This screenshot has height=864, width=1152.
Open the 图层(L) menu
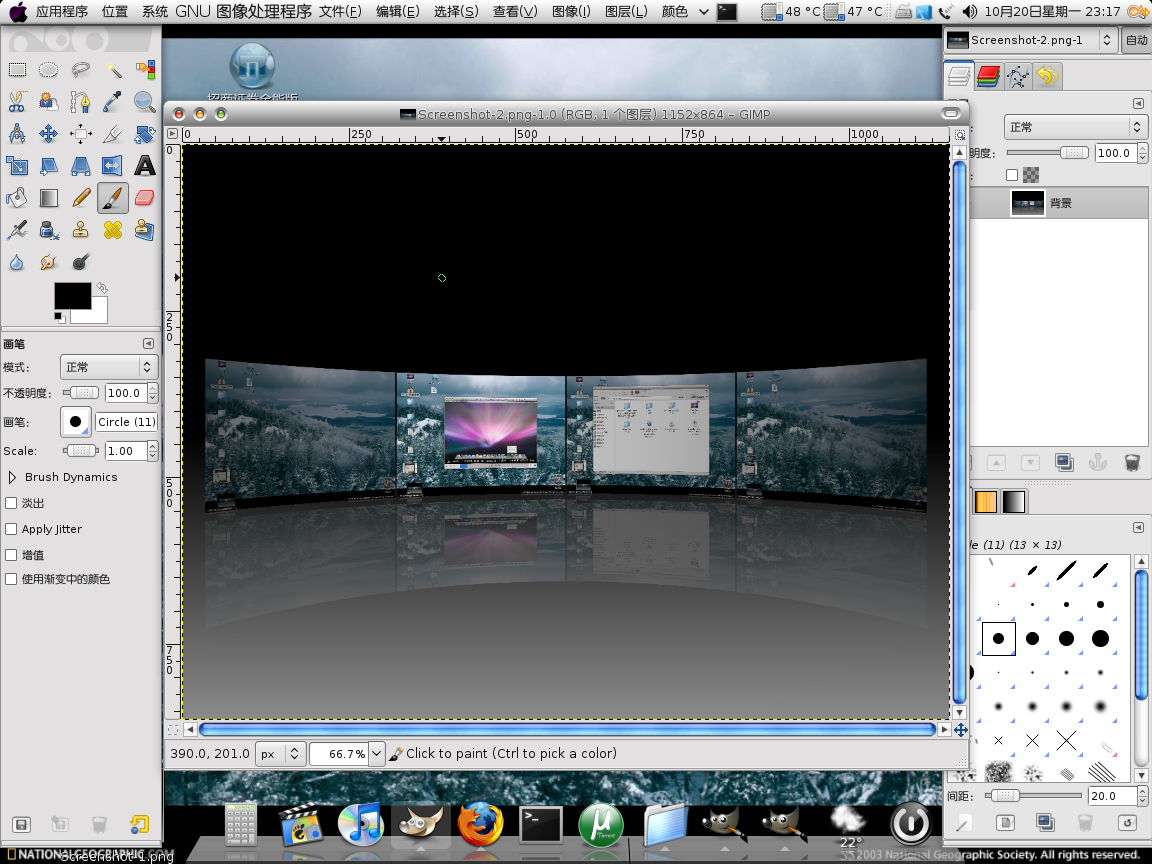[x=626, y=11]
